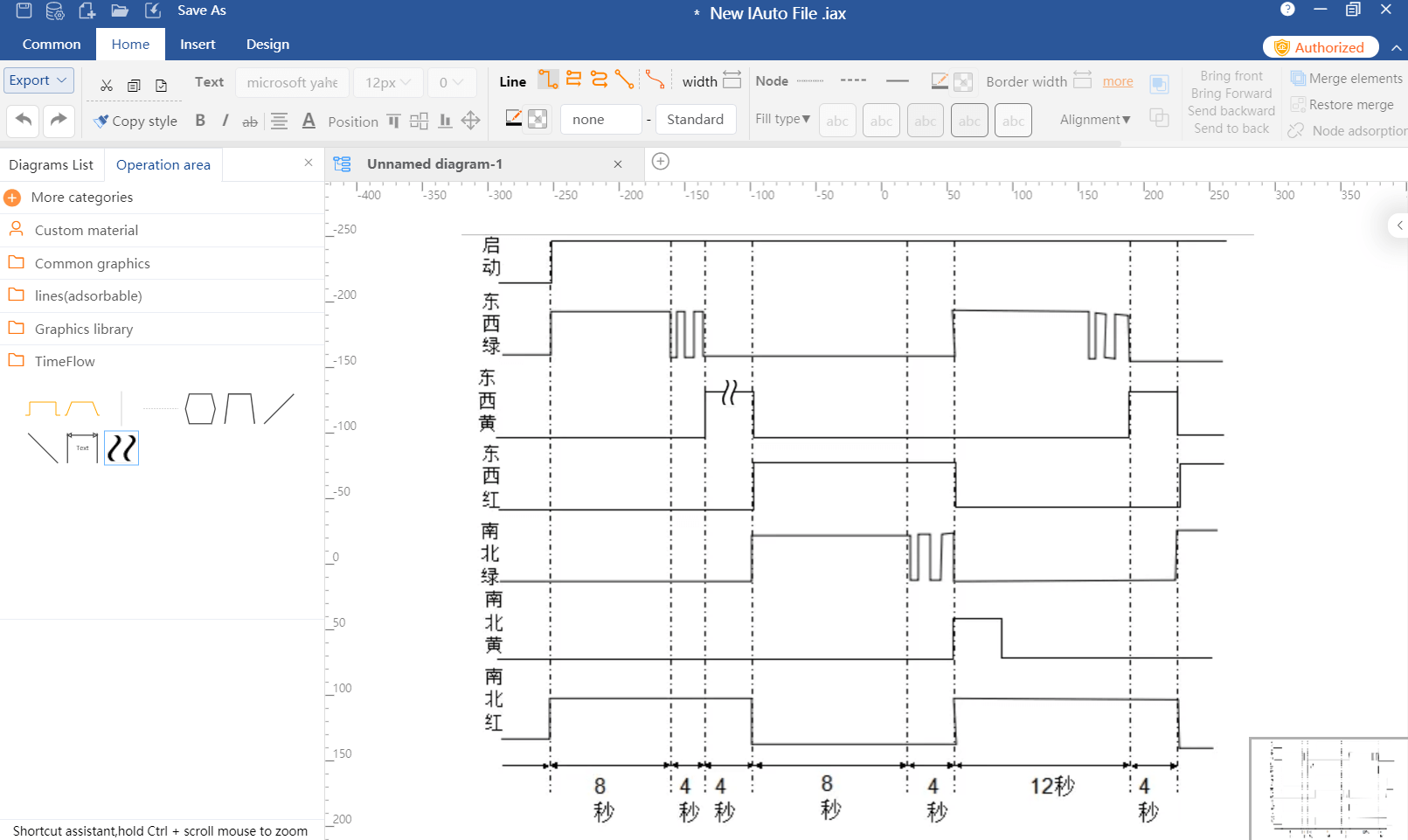This screenshot has height=840, width=1408.
Task: Expand the TimeFlow folder
Action: [x=162, y=361]
